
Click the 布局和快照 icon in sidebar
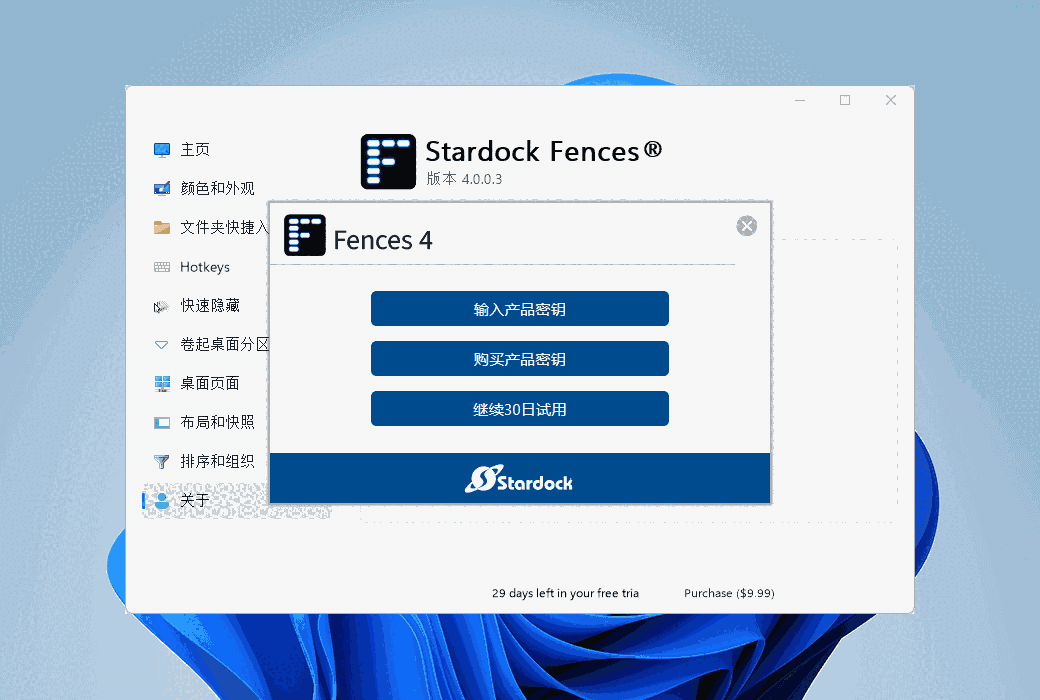click(x=162, y=423)
